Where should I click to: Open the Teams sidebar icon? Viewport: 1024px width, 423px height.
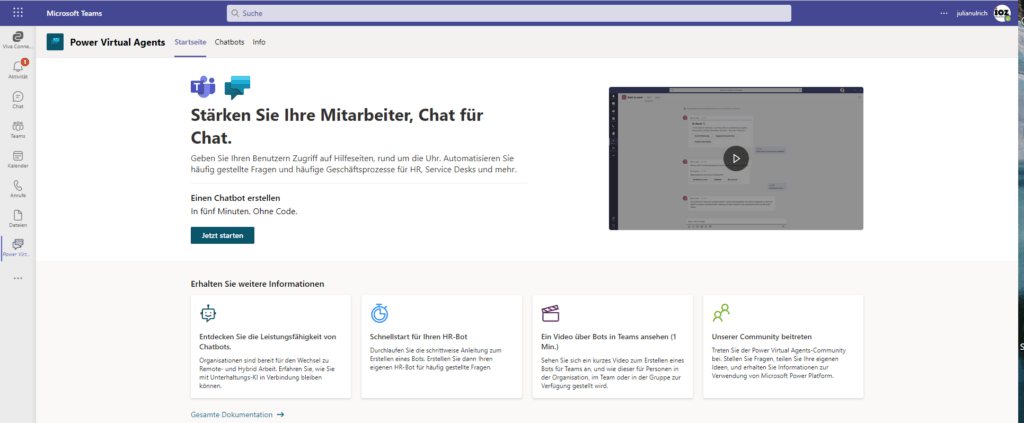(x=18, y=129)
